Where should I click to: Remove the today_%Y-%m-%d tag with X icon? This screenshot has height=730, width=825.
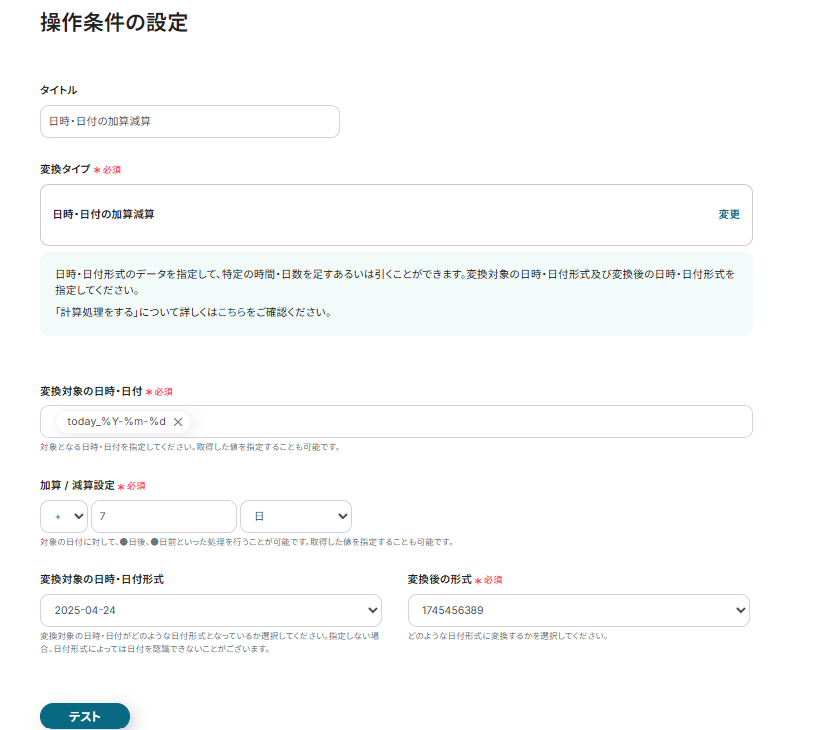pyautogui.click(x=178, y=422)
